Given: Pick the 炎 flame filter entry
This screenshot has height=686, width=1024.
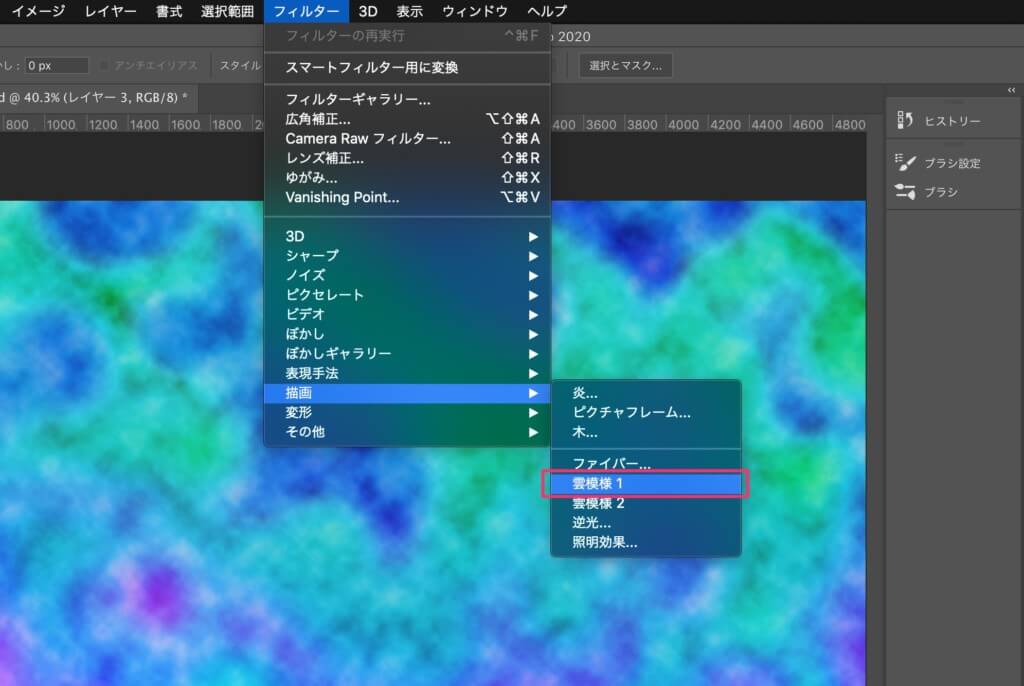Looking at the screenshot, I should click(584, 393).
